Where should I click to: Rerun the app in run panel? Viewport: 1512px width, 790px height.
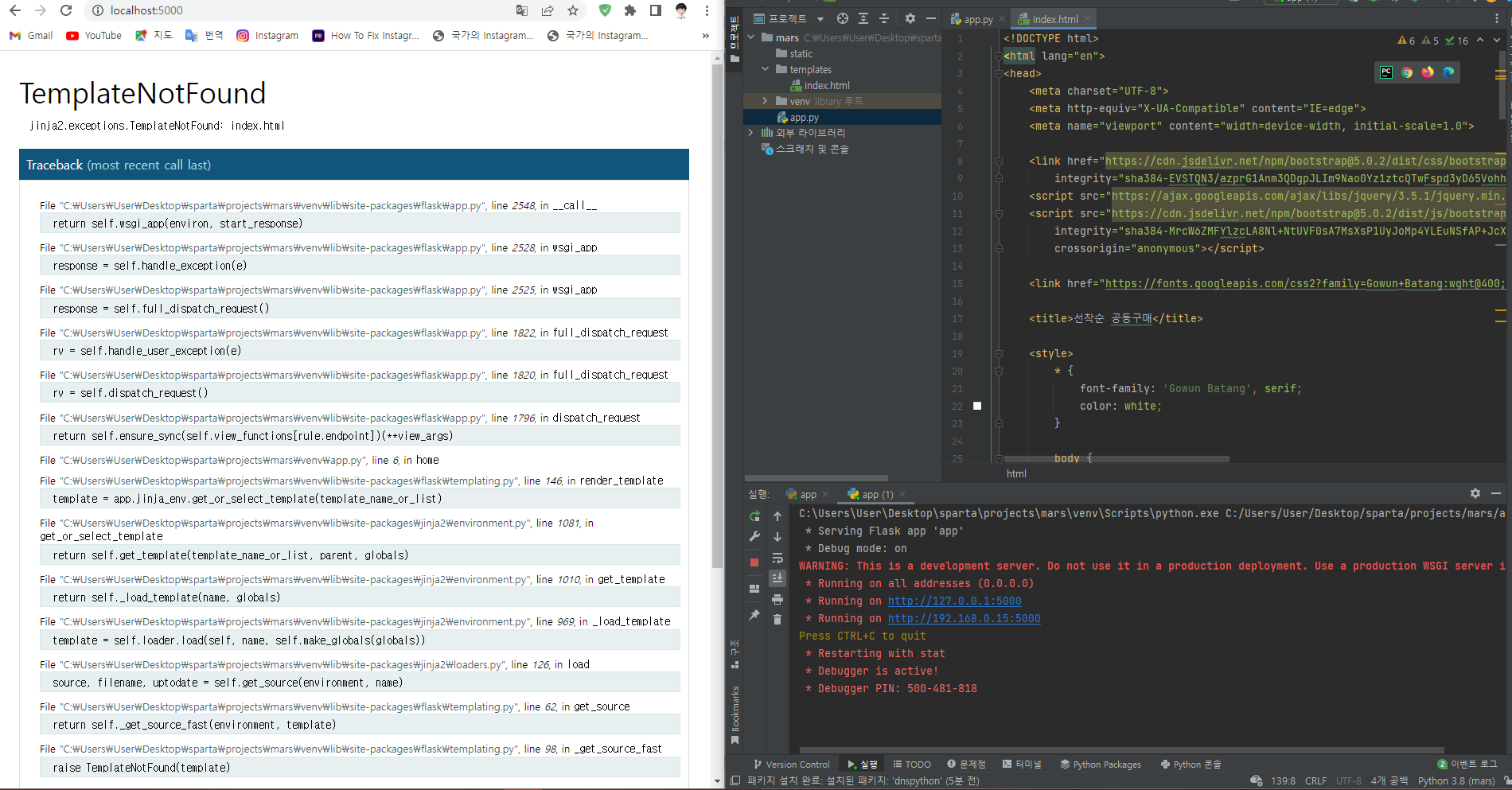pos(754,516)
